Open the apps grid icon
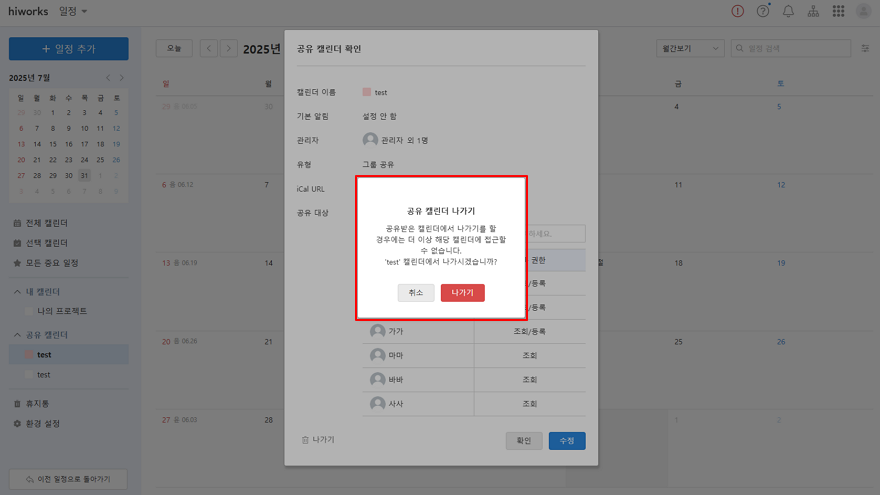880x495 pixels. click(838, 11)
